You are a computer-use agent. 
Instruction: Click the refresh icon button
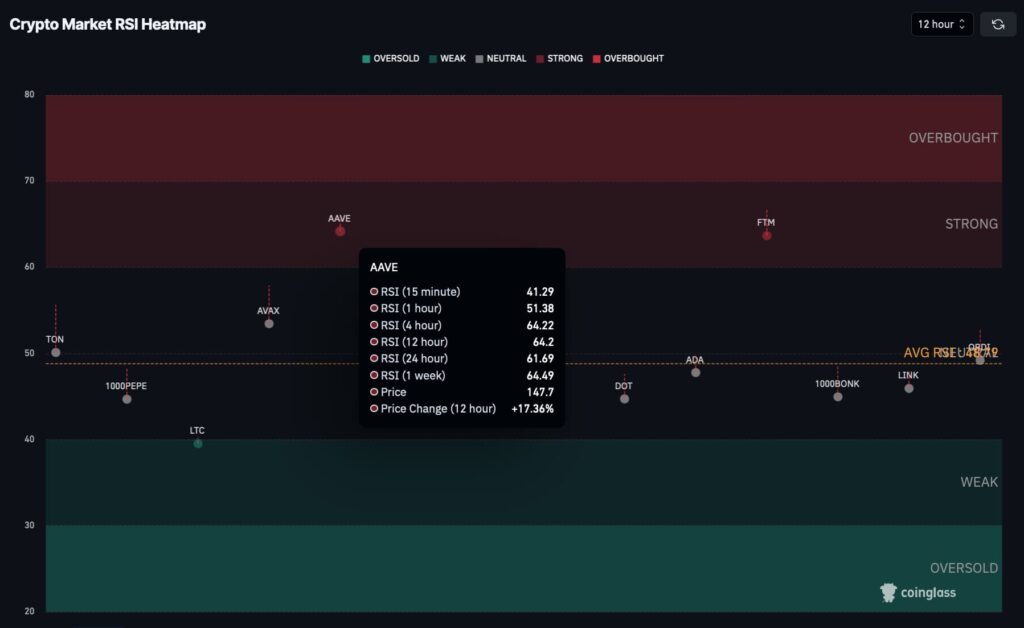click(x=997, y=24)
